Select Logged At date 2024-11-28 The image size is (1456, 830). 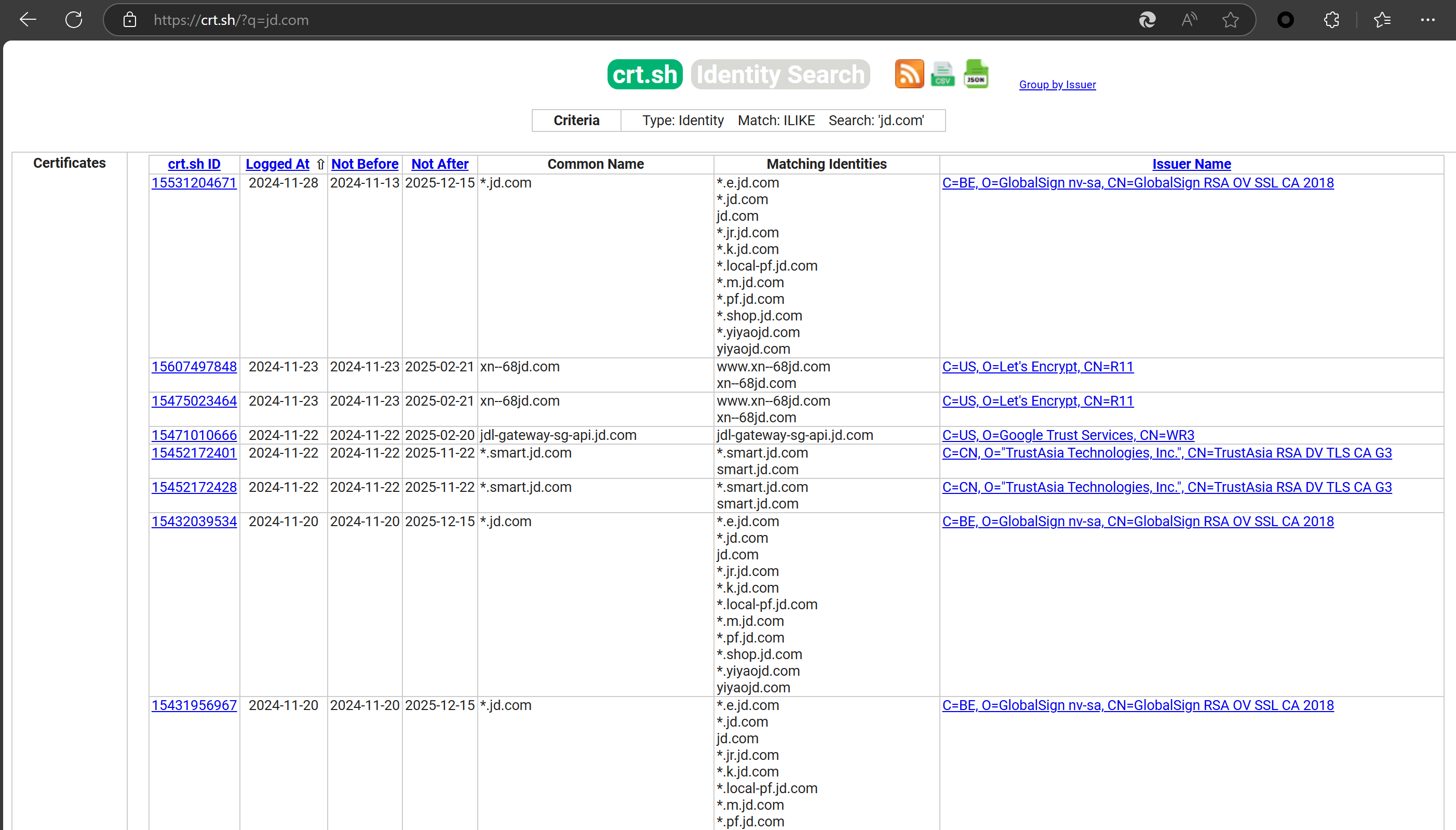click(x=283, y=183)
